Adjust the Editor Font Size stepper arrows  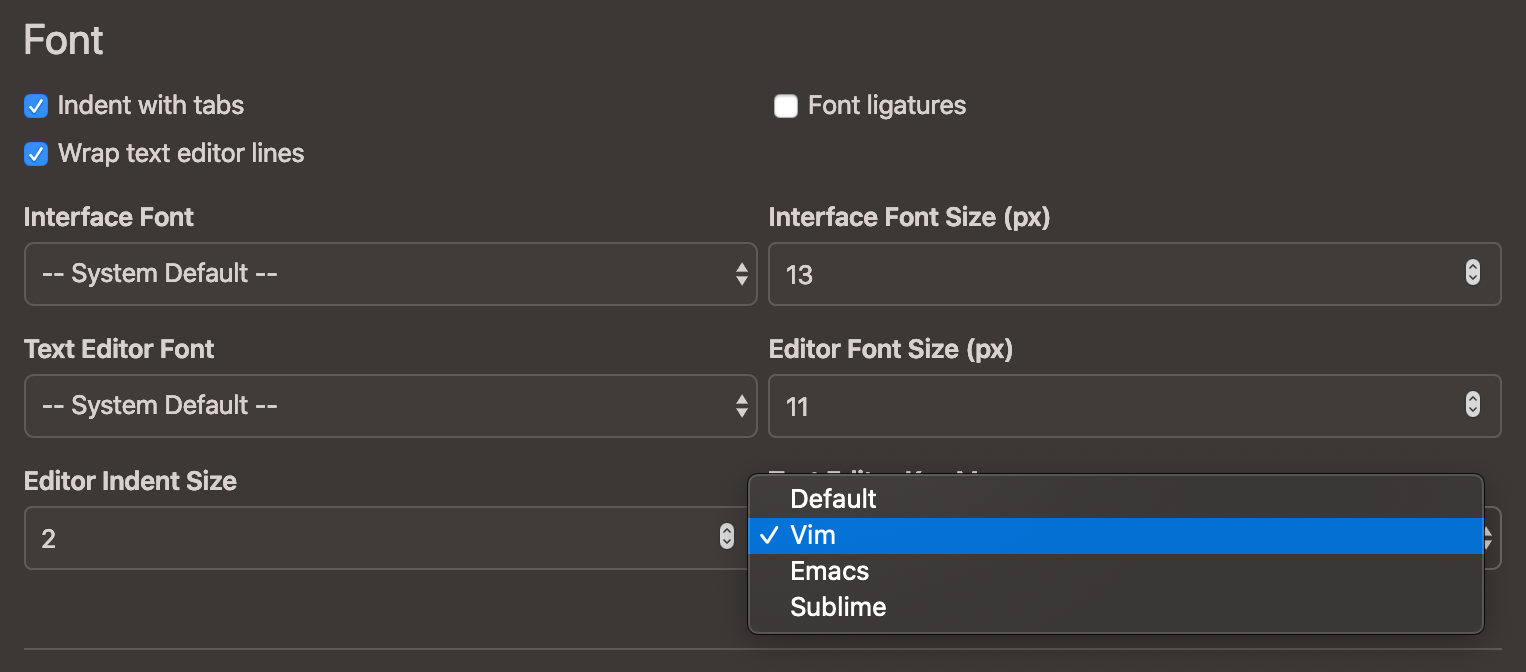tap(1472, 404)
